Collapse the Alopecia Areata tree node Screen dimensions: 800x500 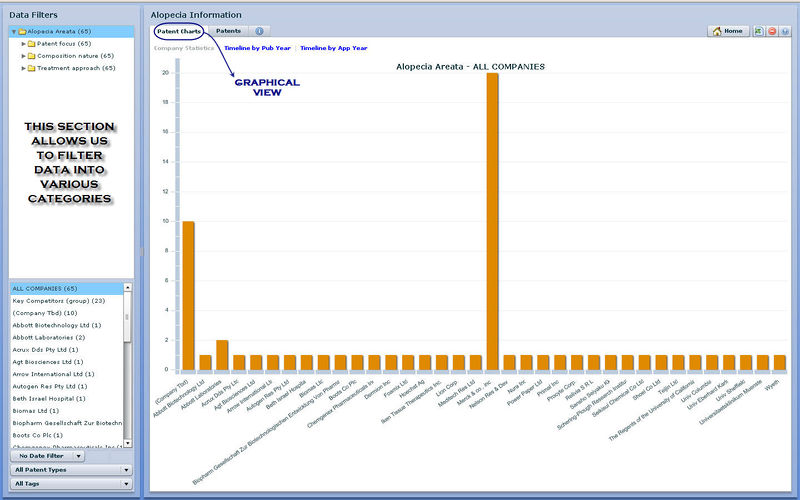13,31
